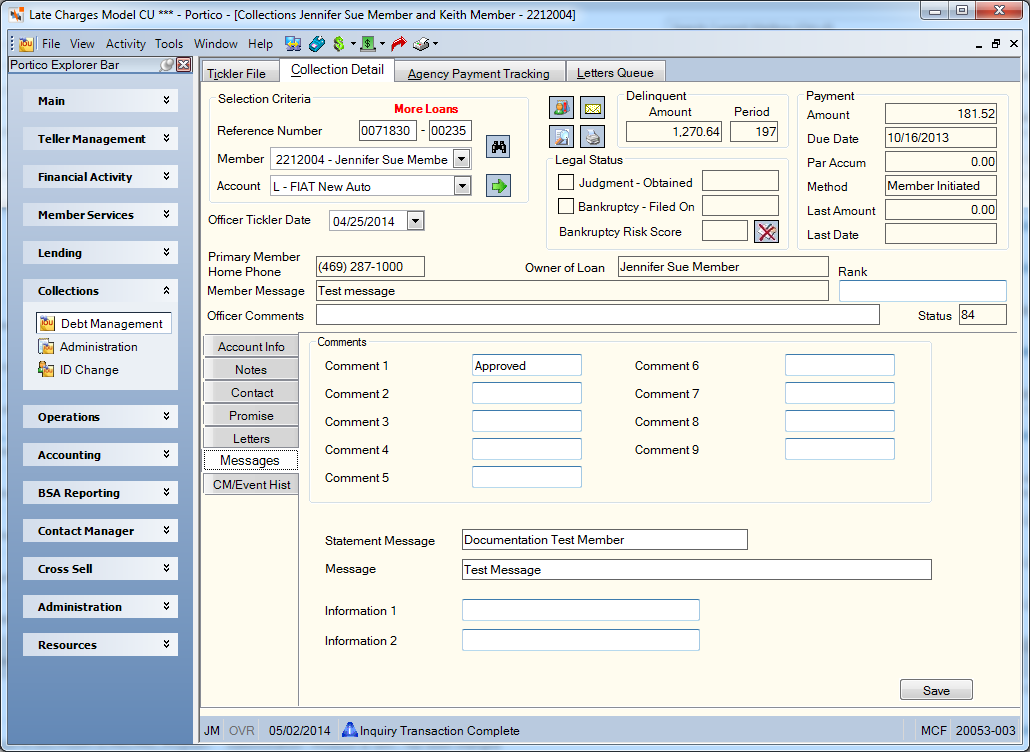Image resolution: width=1030 pixels, height=752 pixels.
Task: Open the Debt Management item icon
Action: click(x=47, y=323)
